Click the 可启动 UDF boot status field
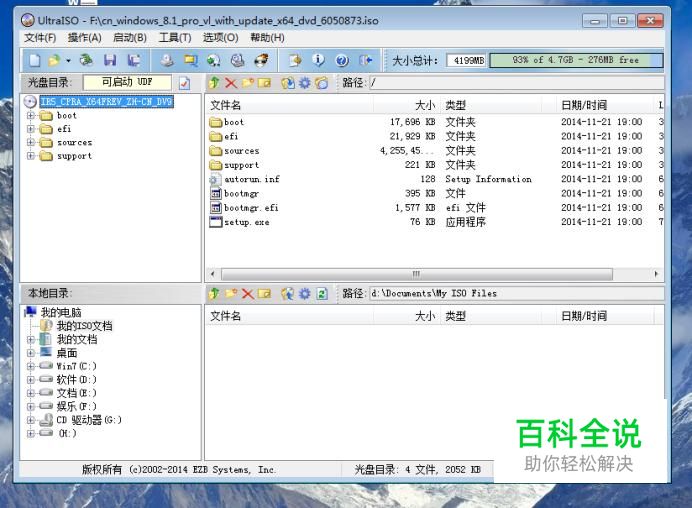The image size is (692, 508). tap(127, 82)
